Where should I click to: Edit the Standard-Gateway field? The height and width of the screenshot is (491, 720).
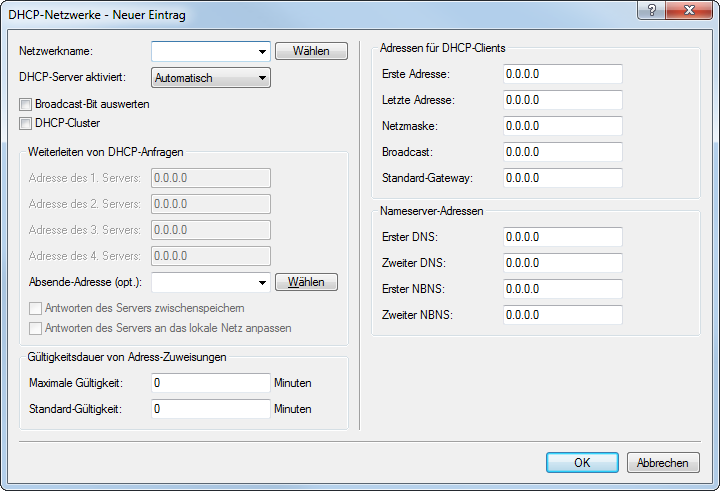[x=562, y=178]
